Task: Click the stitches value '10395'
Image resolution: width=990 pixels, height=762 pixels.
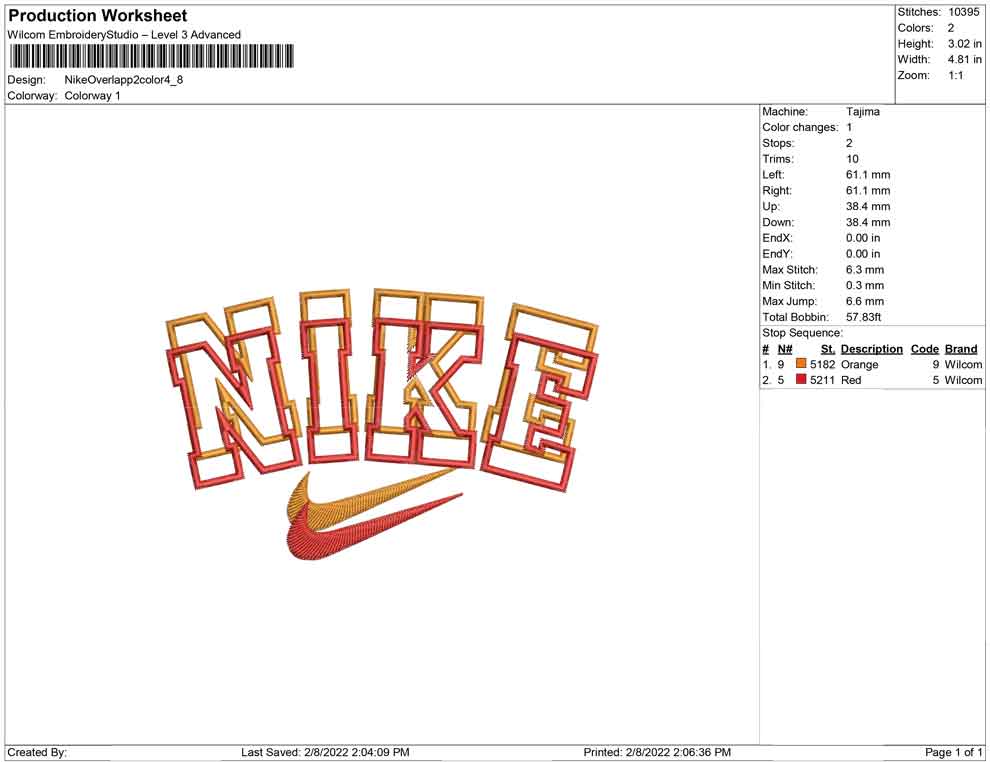Action: 963,12
